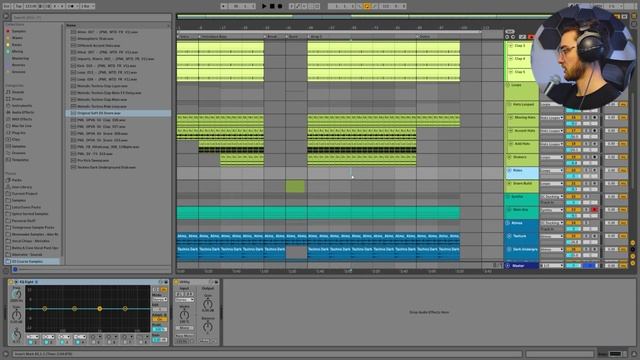Viewport: 640px width, 360px height.
Task: Stop playback with the Stop button
Action: coord(272,6)
